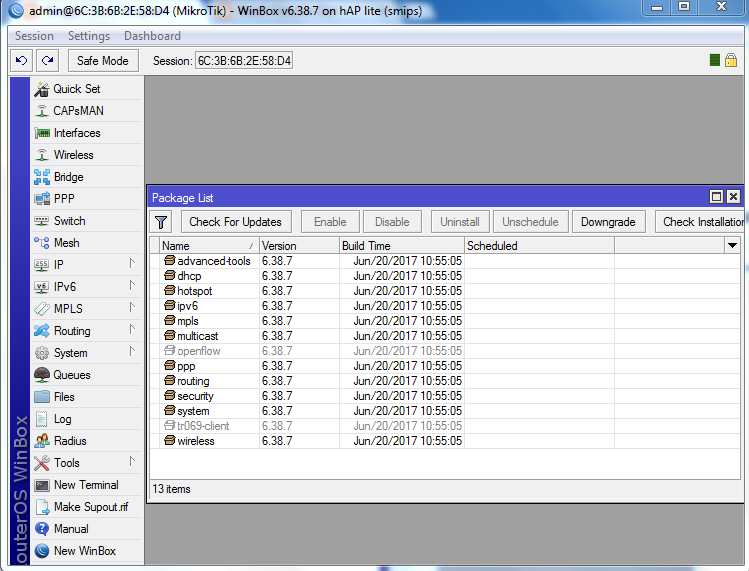Image resolution: width=749 pixels, height=571 pixels.
Task: Click the Enable button
Action: point(330,222)
